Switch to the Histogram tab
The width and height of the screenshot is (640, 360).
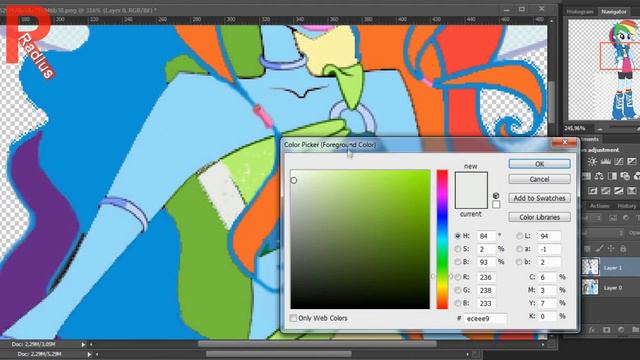(x=580, y=12)
